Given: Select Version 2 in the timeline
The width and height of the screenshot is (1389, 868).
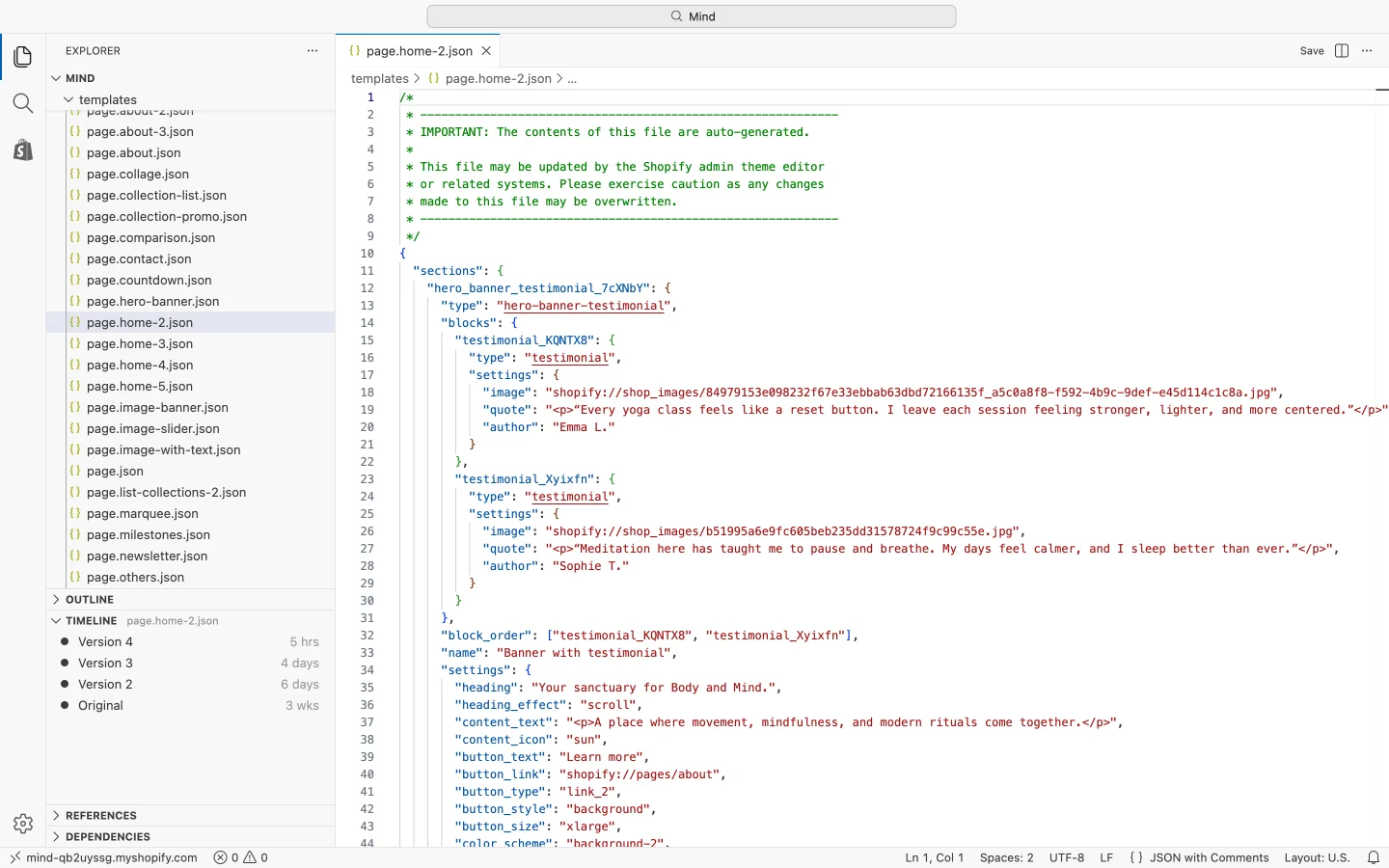Looking at the screenshot, I should click(191, 685).
